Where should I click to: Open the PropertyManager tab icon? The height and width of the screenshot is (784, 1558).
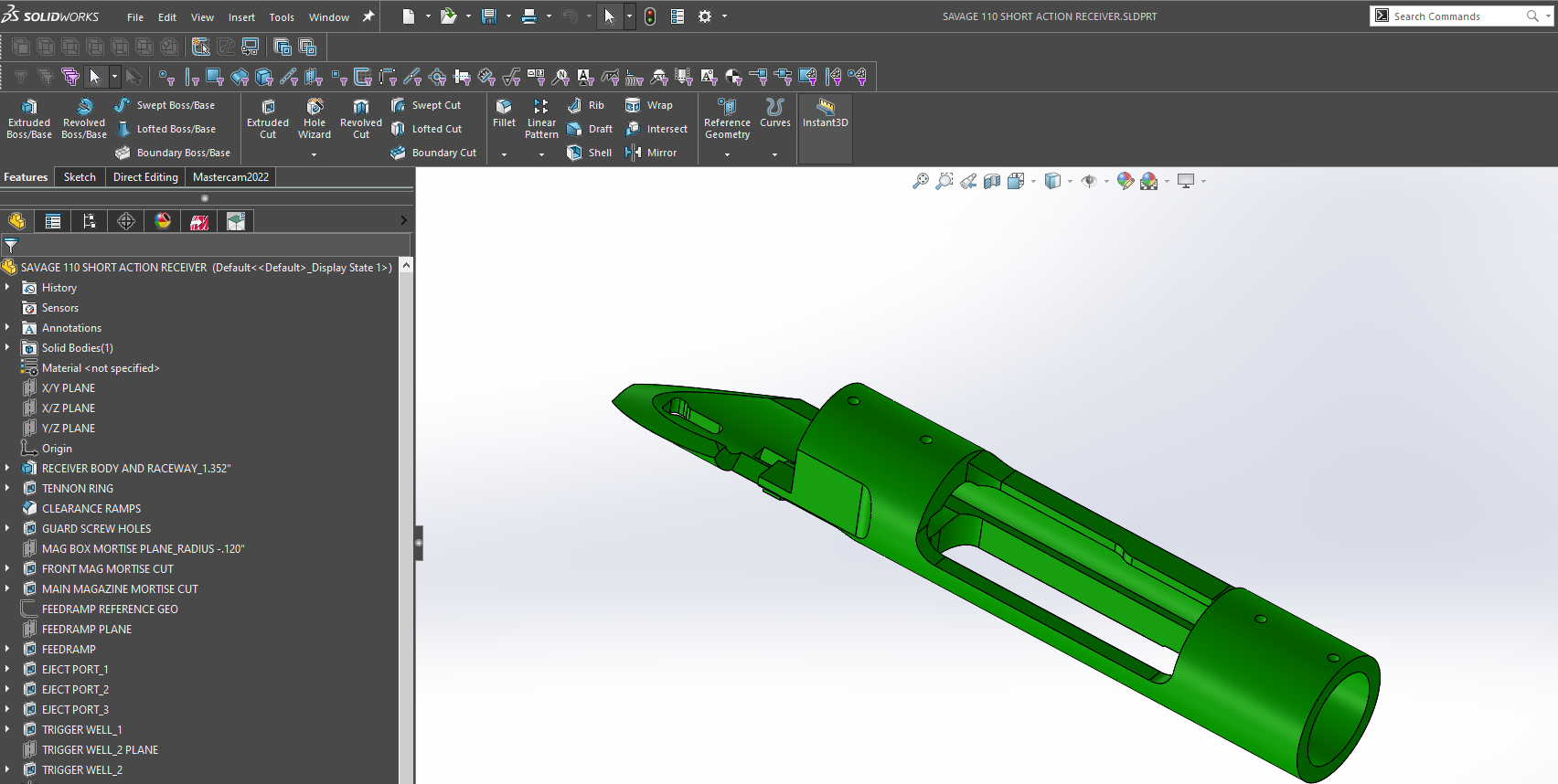pos(53,221)
